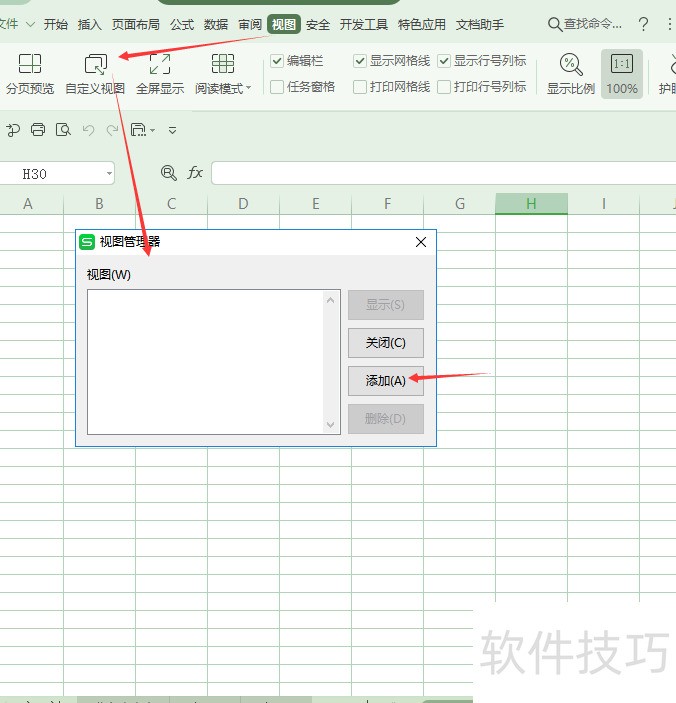This screenshot has width=676, height=703.
Task: Toggle show gridlines (显示网格线) checkbox
Action: point(360,61)
